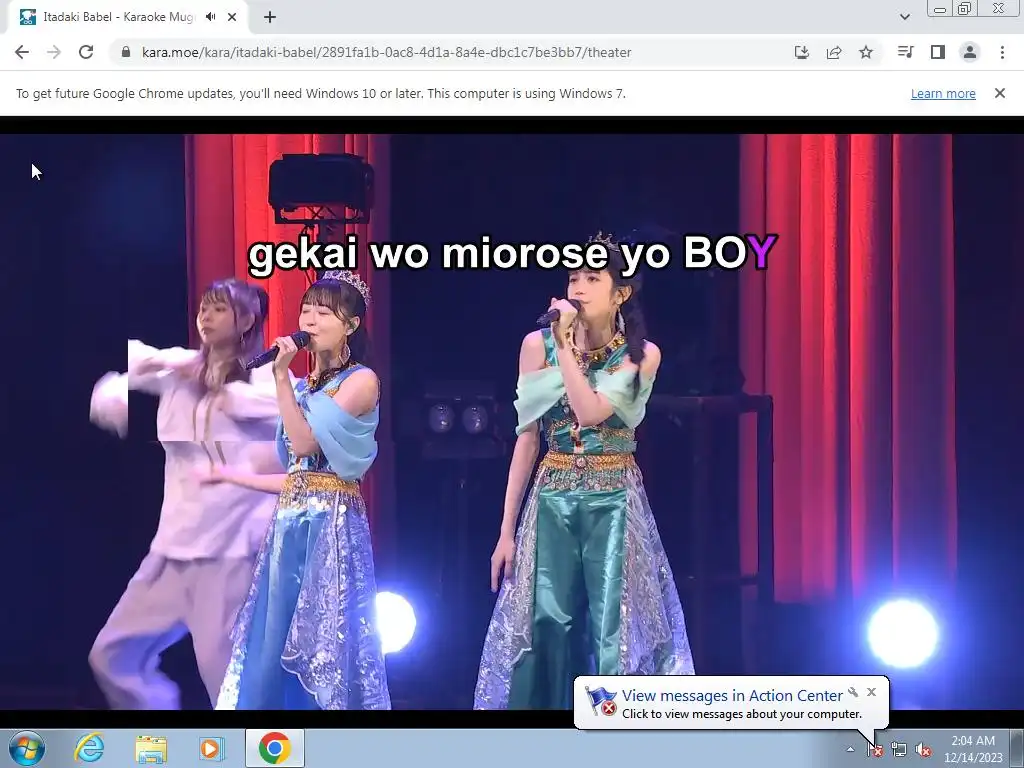Open Chrome profile avatar menu
This screenshot has height=768, width=1024.
click(970, 52)
